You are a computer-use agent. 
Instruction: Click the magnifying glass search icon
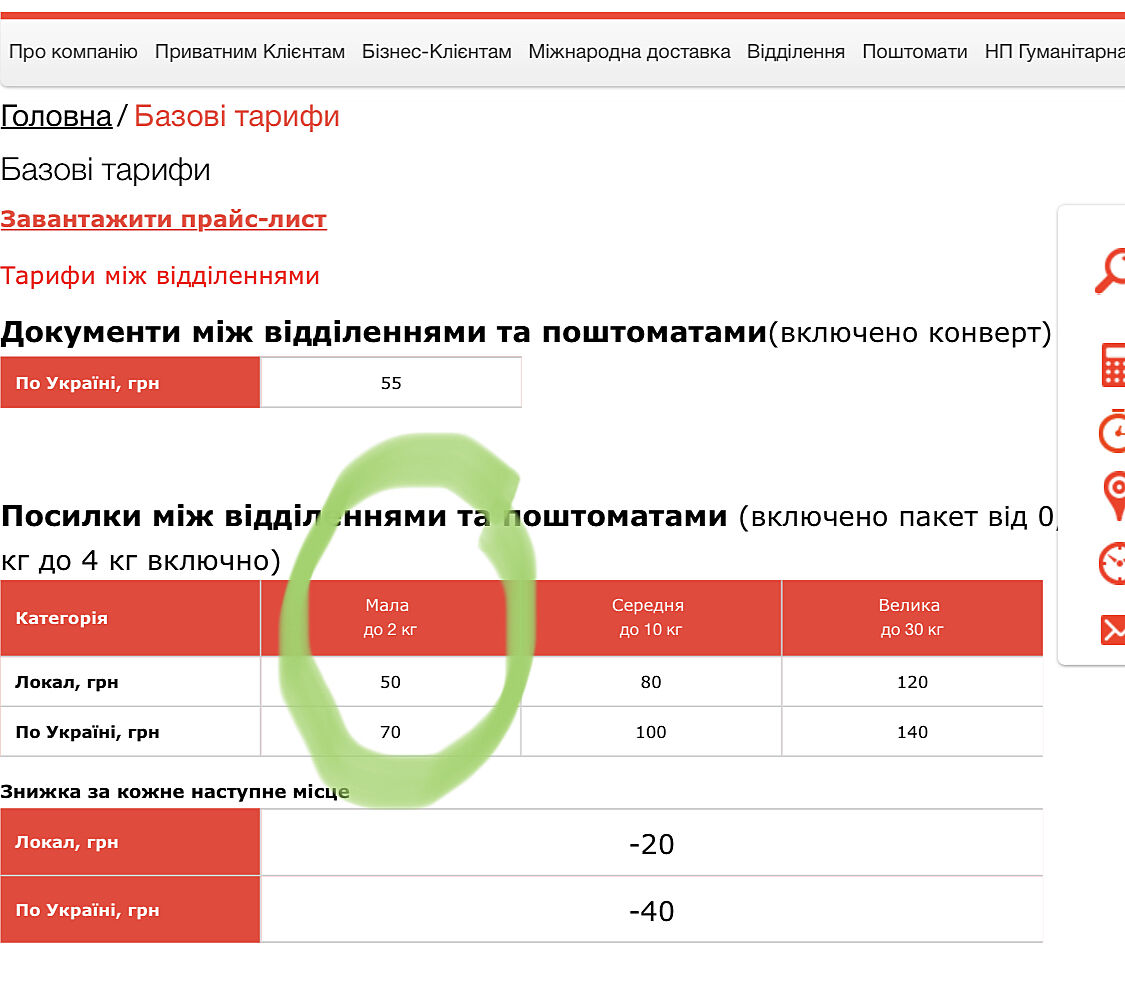1110,271
